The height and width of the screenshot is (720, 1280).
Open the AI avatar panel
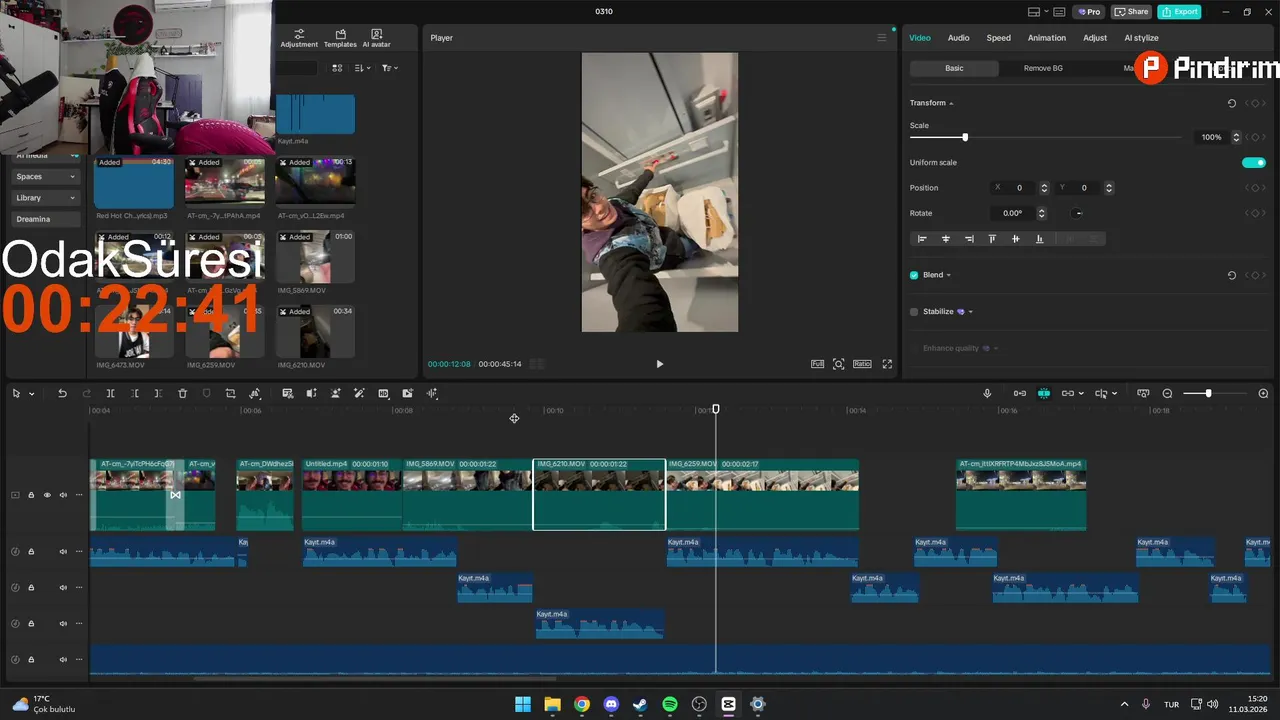point(376,38)
